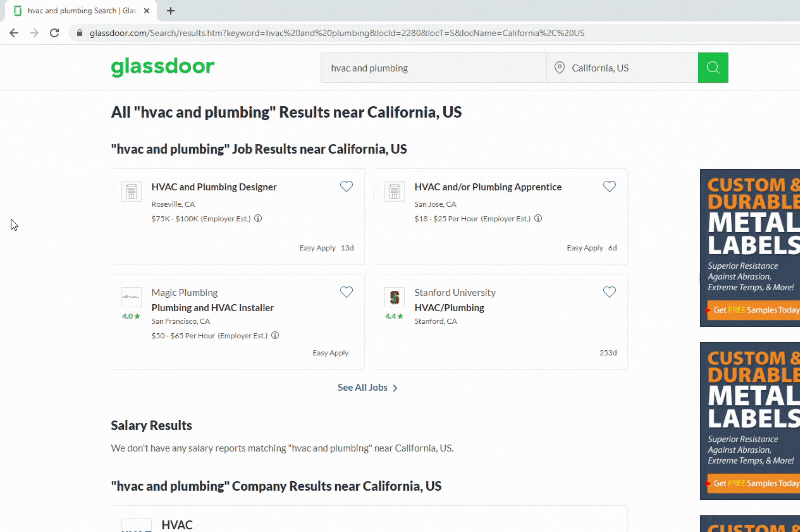The width and height of the screenshot is (800, 532).
Task: Open the HVAC and Plumbing Designer listing
Action: tap(214, 187)
